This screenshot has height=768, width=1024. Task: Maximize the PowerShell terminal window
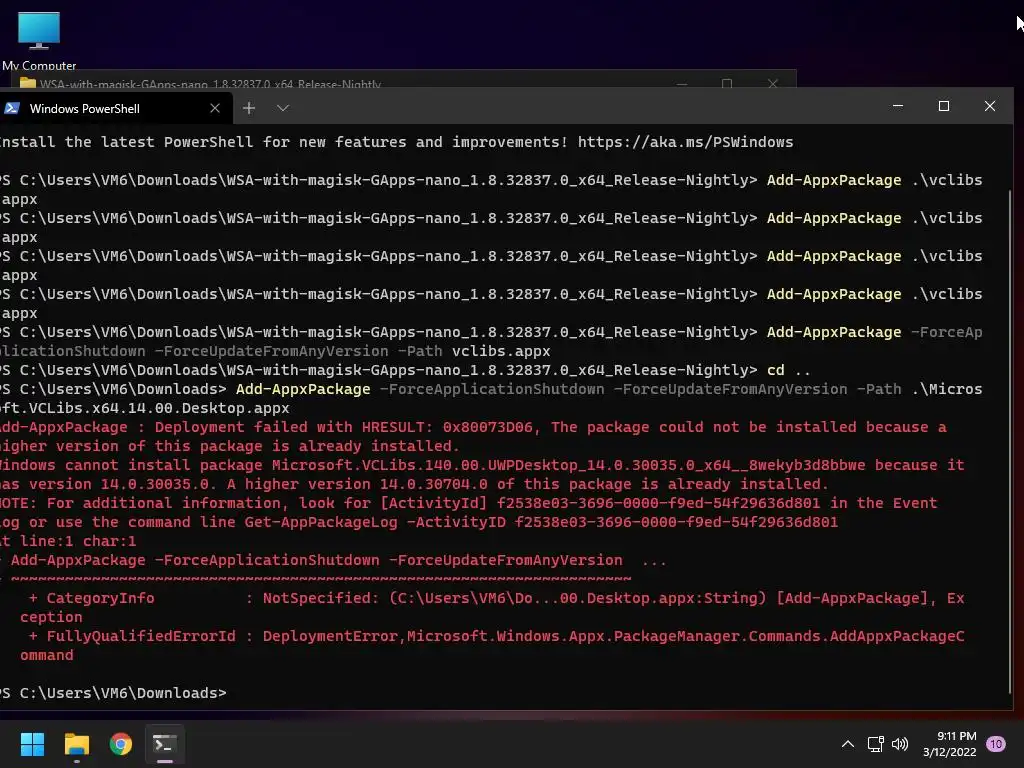944,106
